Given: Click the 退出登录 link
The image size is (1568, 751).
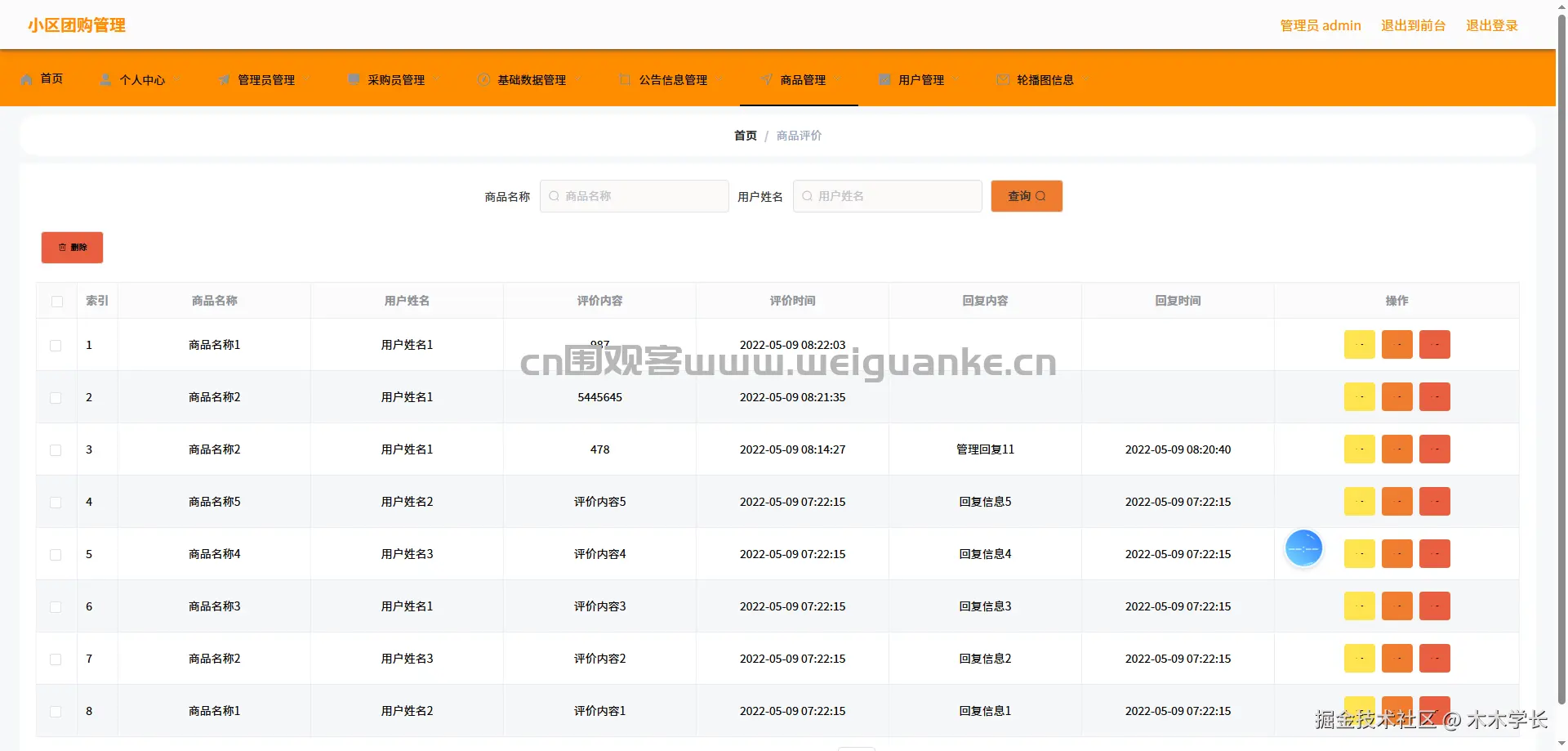Looking at the screenshot, I should click(x=1491, y=25).
